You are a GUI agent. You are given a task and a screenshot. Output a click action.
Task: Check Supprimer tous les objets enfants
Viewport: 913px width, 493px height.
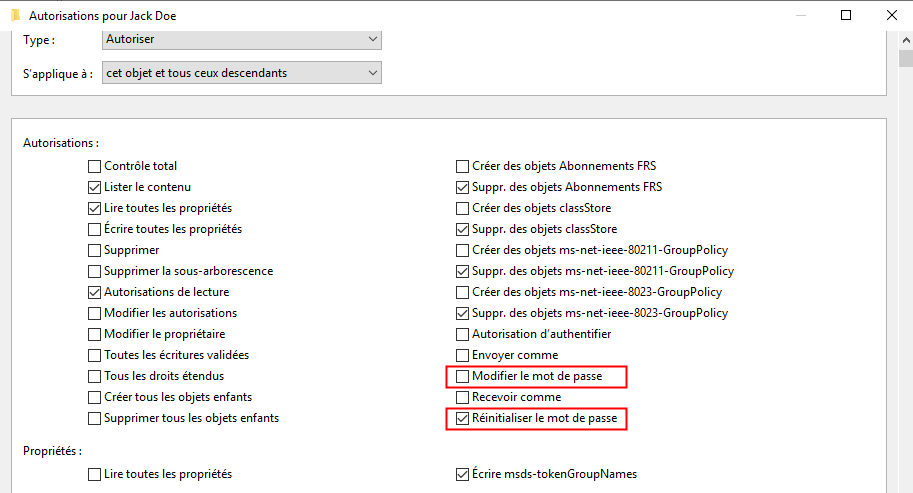[94, 418]
